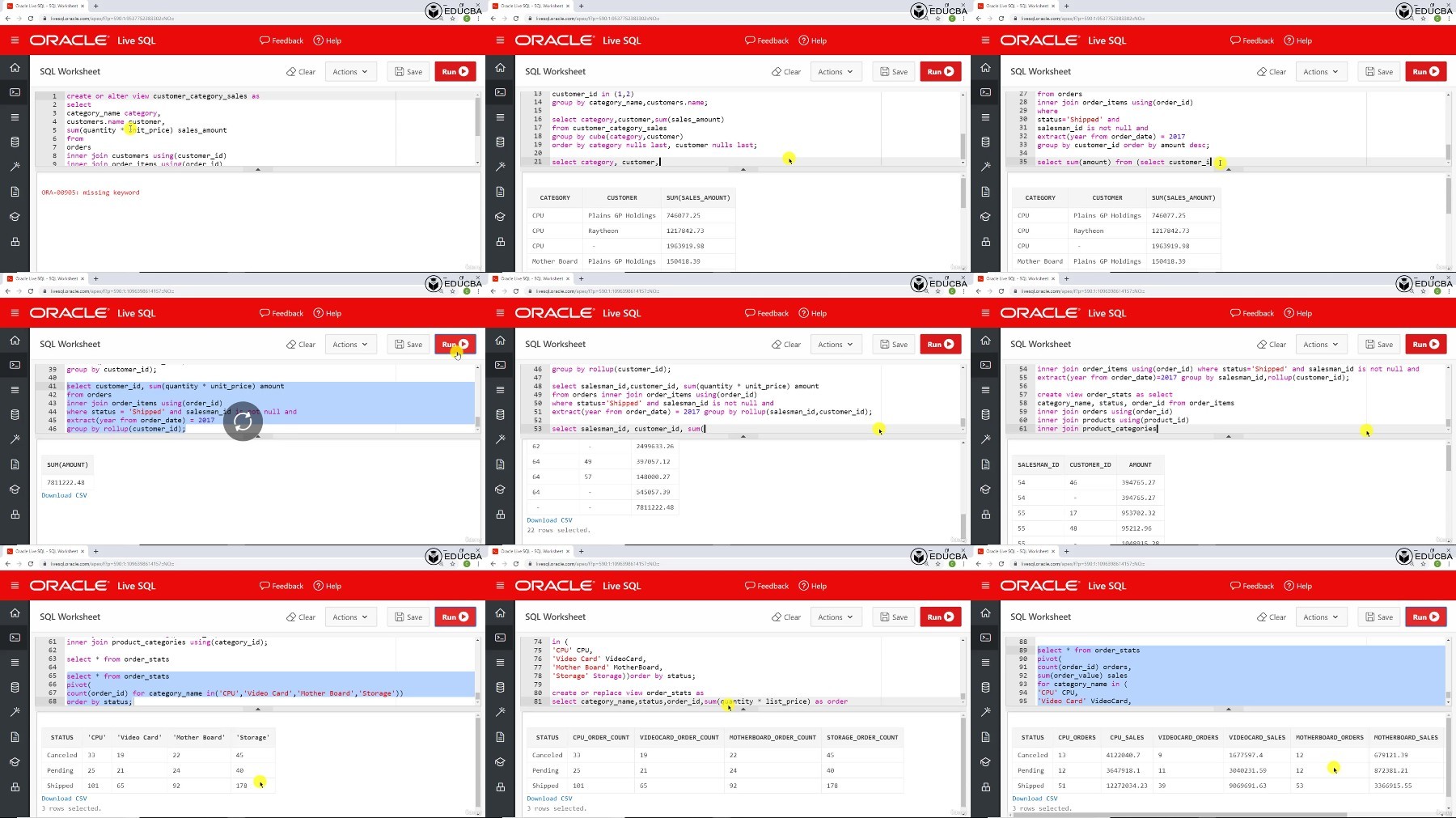The width and height of the screenshot is (1456, 818).
Task: Open hamburger menu in the ORA-00905 error worksheet header
Action: click(15, 40)
